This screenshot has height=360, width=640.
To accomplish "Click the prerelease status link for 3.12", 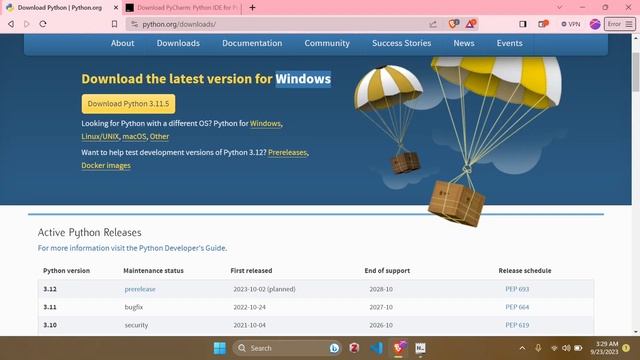I will 140,289.
